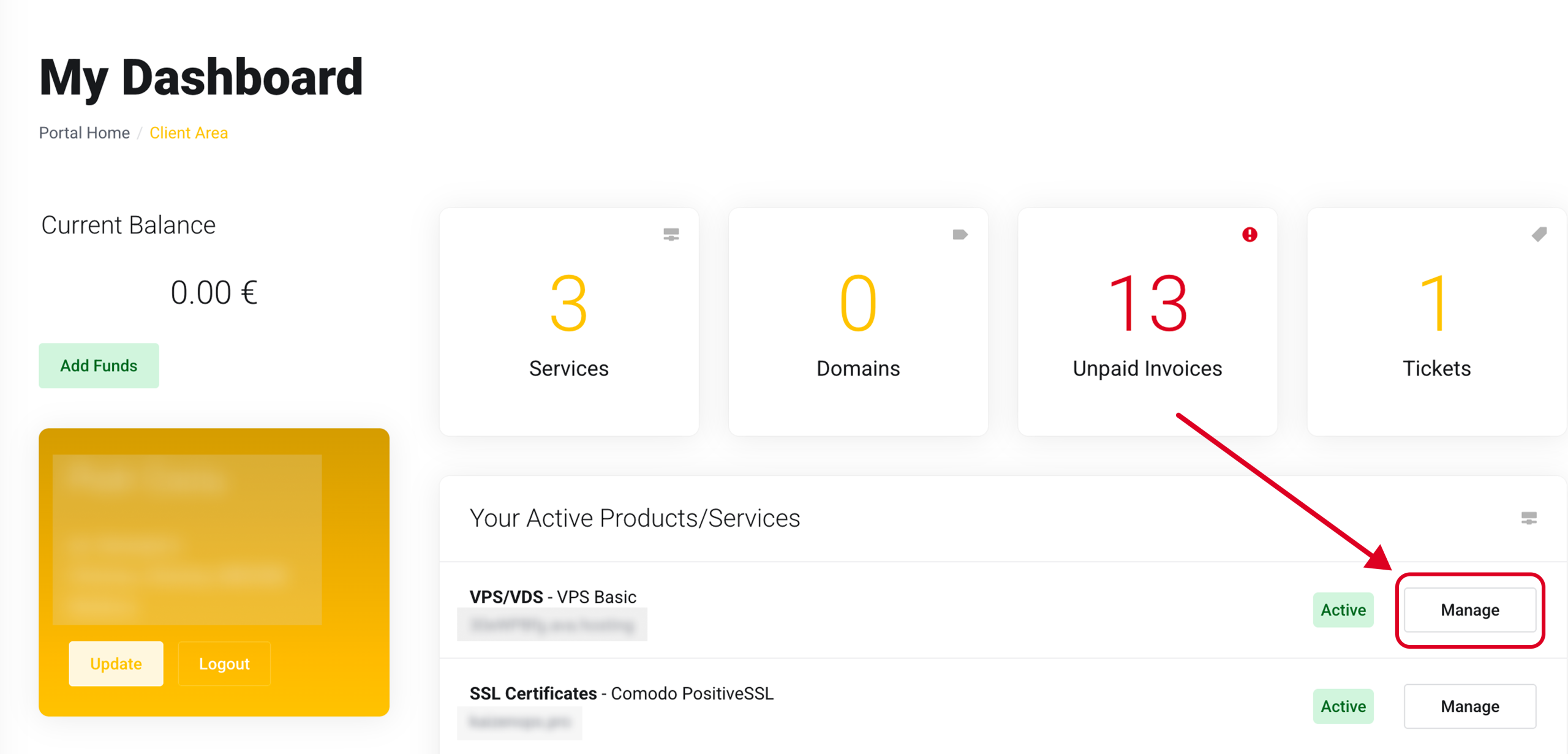This screenshot has height=754, width=1568.
Task: Click Client Area breadcrumb link
Action: click(189, 133)
